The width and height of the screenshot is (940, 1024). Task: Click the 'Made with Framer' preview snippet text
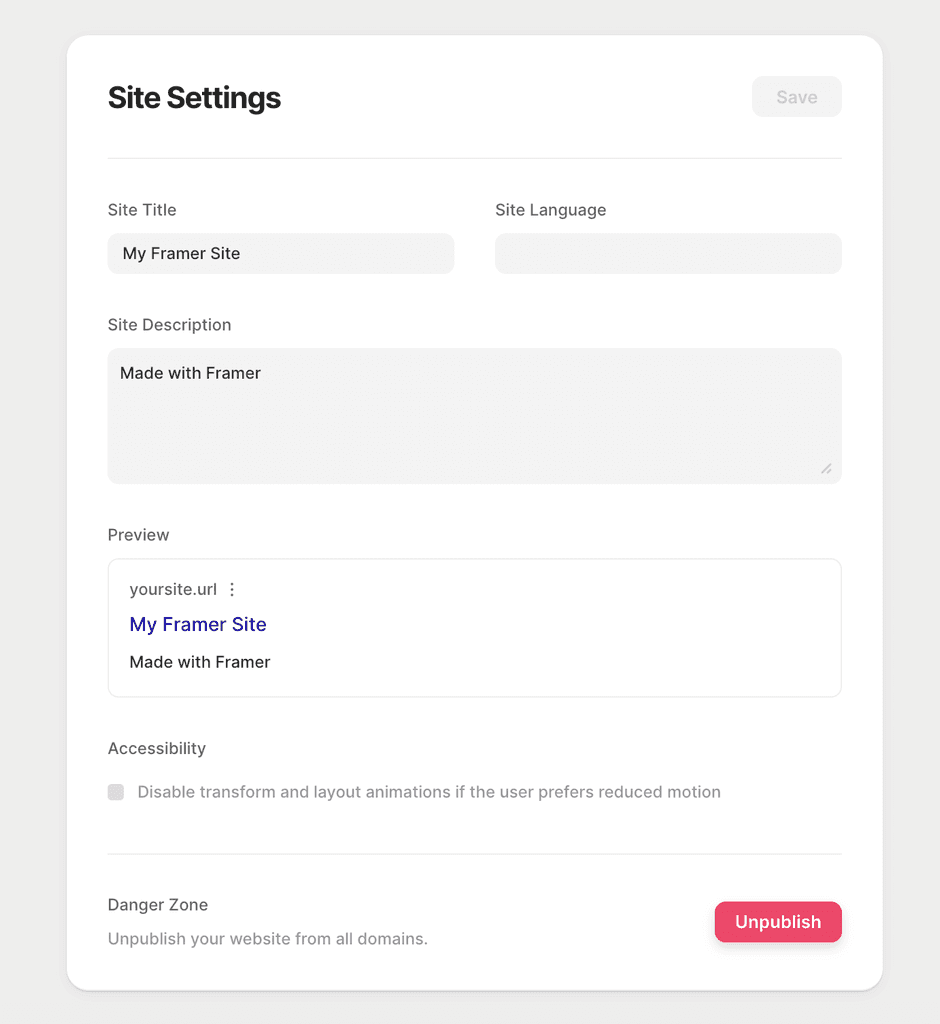pos(200,662)
